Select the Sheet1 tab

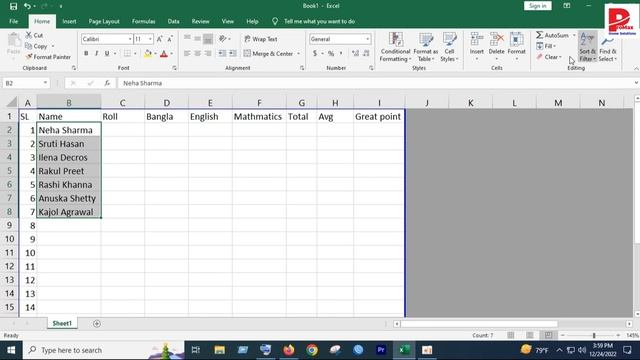62,323
